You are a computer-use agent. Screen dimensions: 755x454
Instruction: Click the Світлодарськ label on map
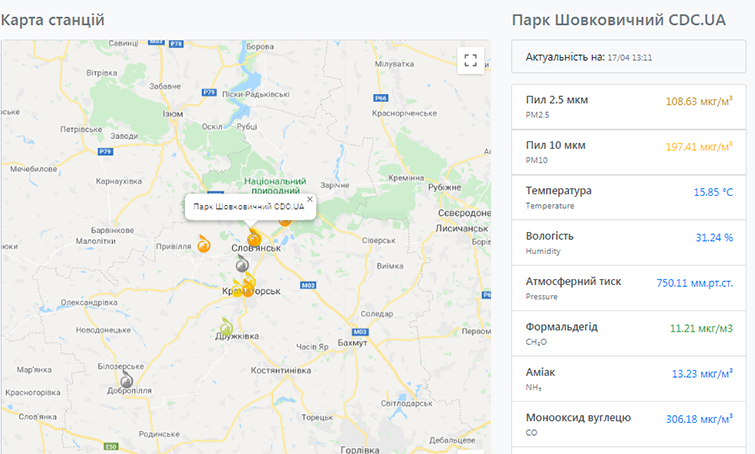406,403
